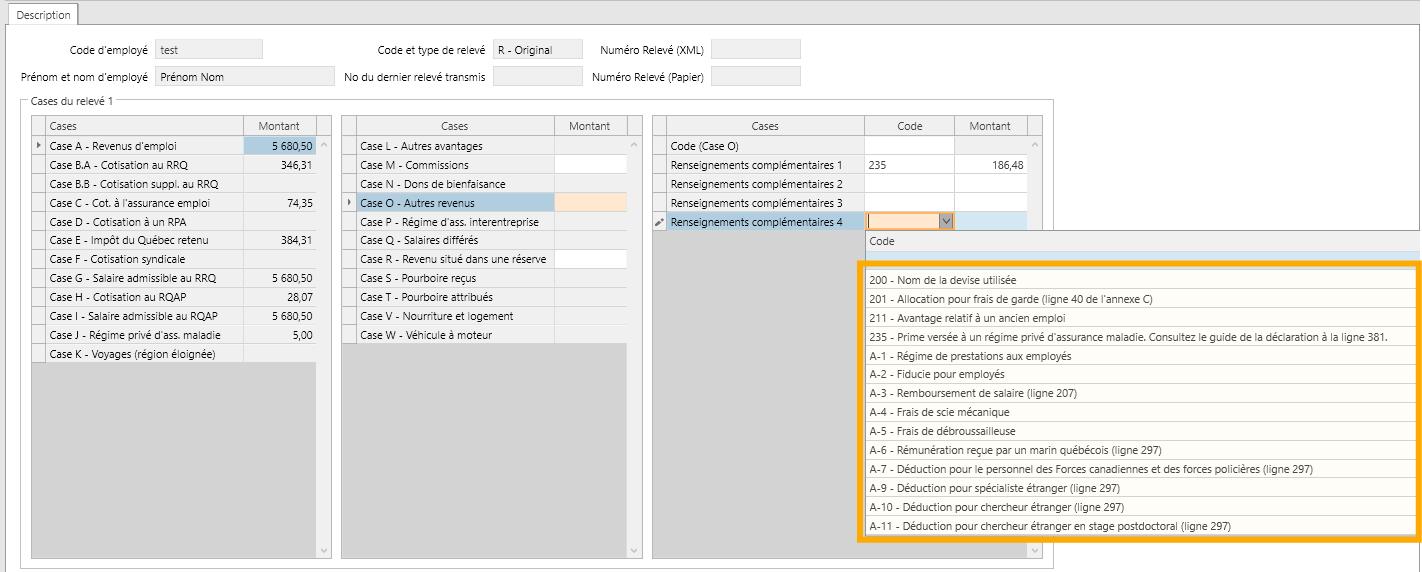Image resolution: width=1422 pixels, height=572 pixels.
Task: Pick A-4 - Frais de scie mécanique
Action: (1141, 413)
